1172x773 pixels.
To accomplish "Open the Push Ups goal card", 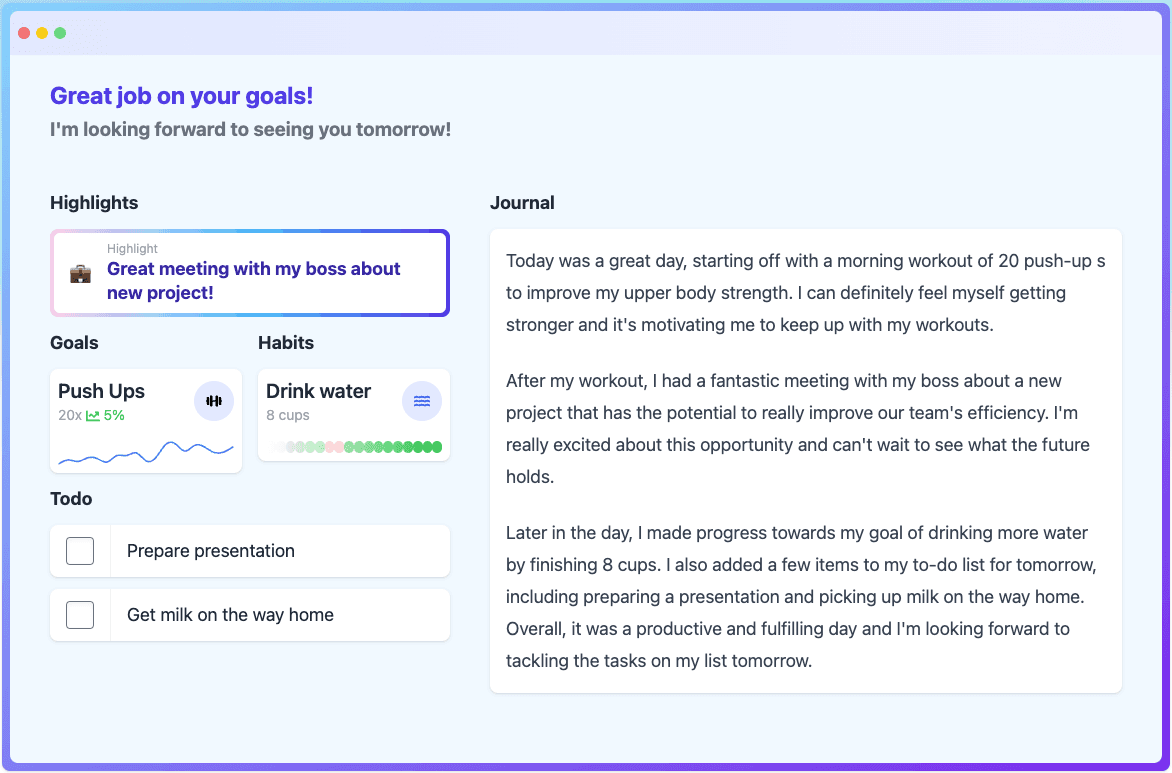I will tap(146, 421).
